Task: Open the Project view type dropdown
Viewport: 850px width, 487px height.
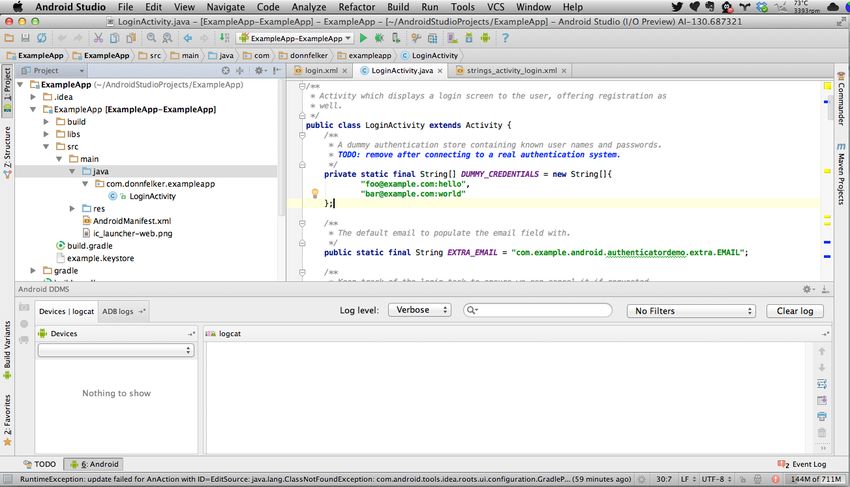Action: (53, 71)
